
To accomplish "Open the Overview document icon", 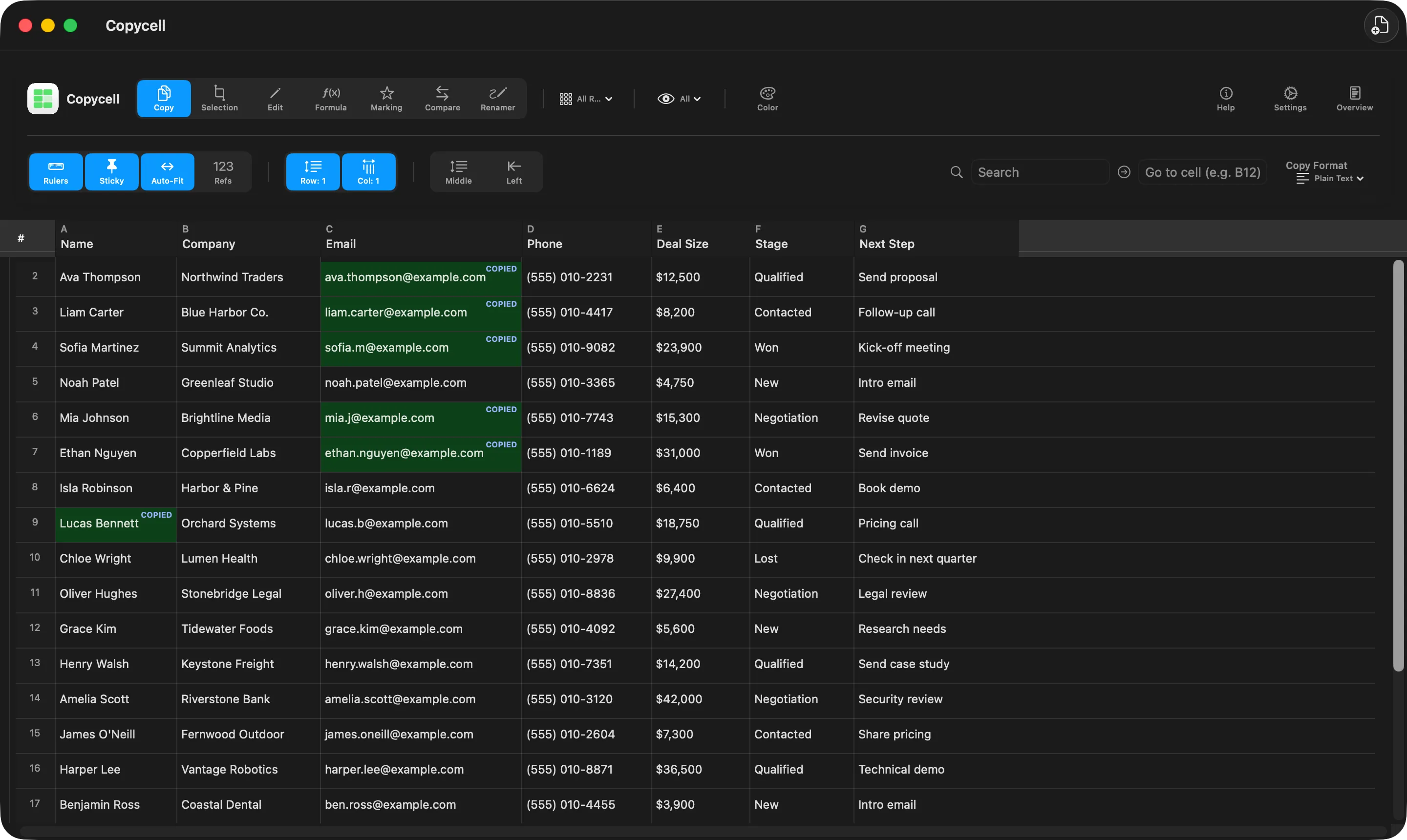I will [x=1354, y=99].
